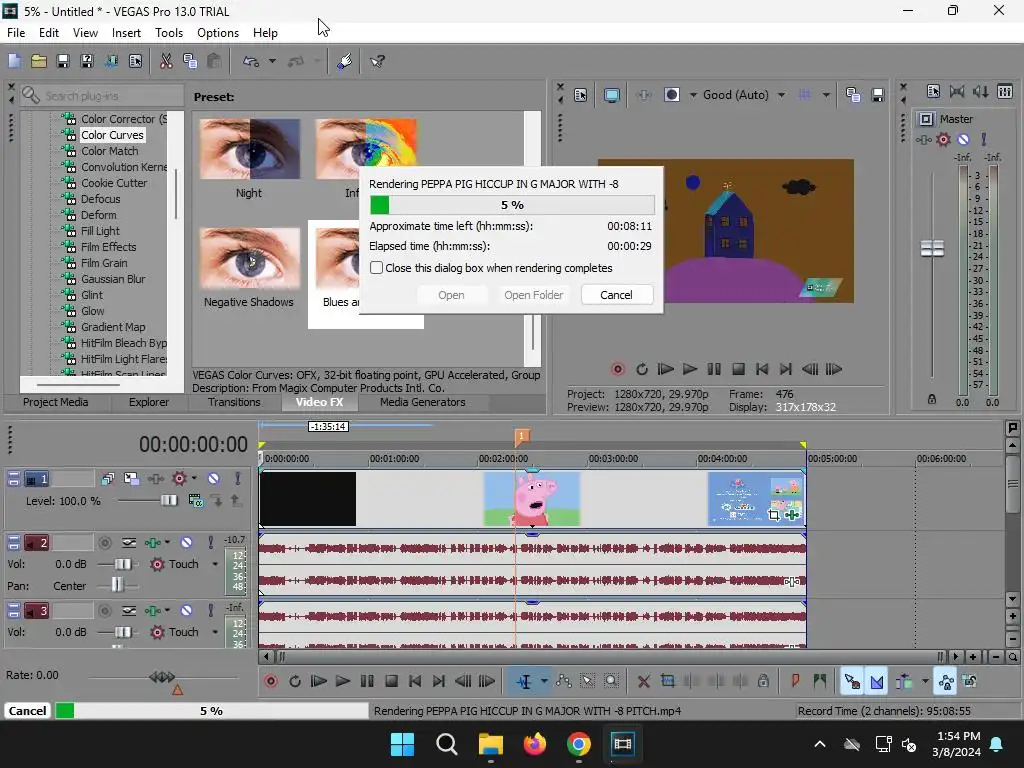The height and width of the screenshot is (768, 1024).
Task: Select the Normal Edit tool icon
Action: [524, 682]
